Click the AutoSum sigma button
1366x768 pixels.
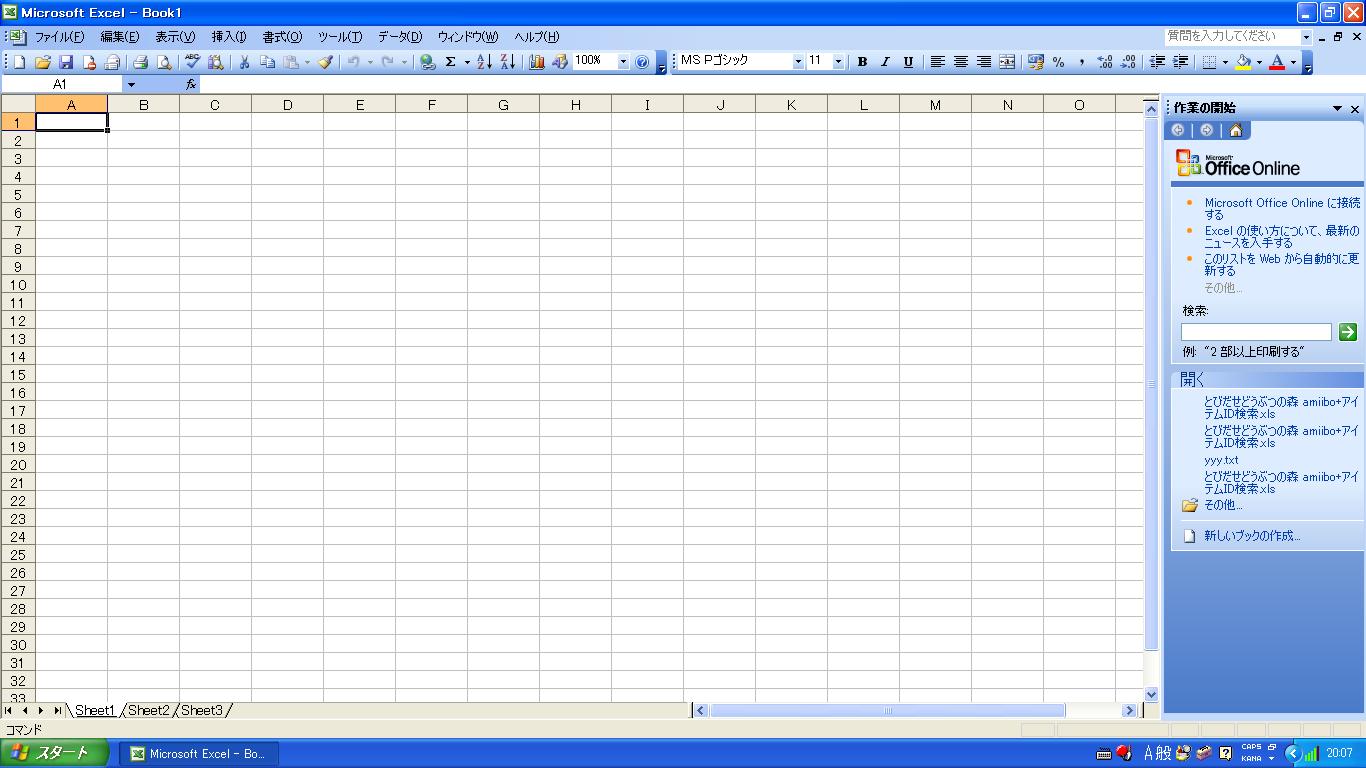tap(451, 62)
